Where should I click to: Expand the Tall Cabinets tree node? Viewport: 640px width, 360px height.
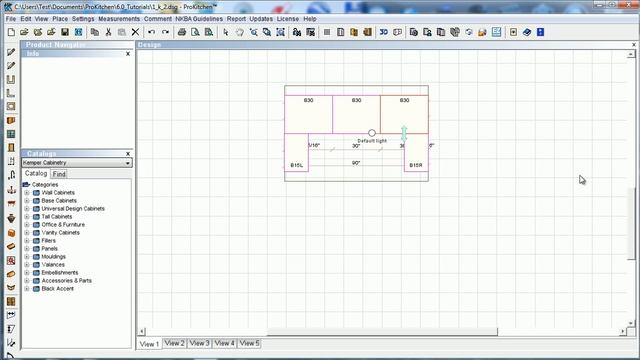coord(27,217)
